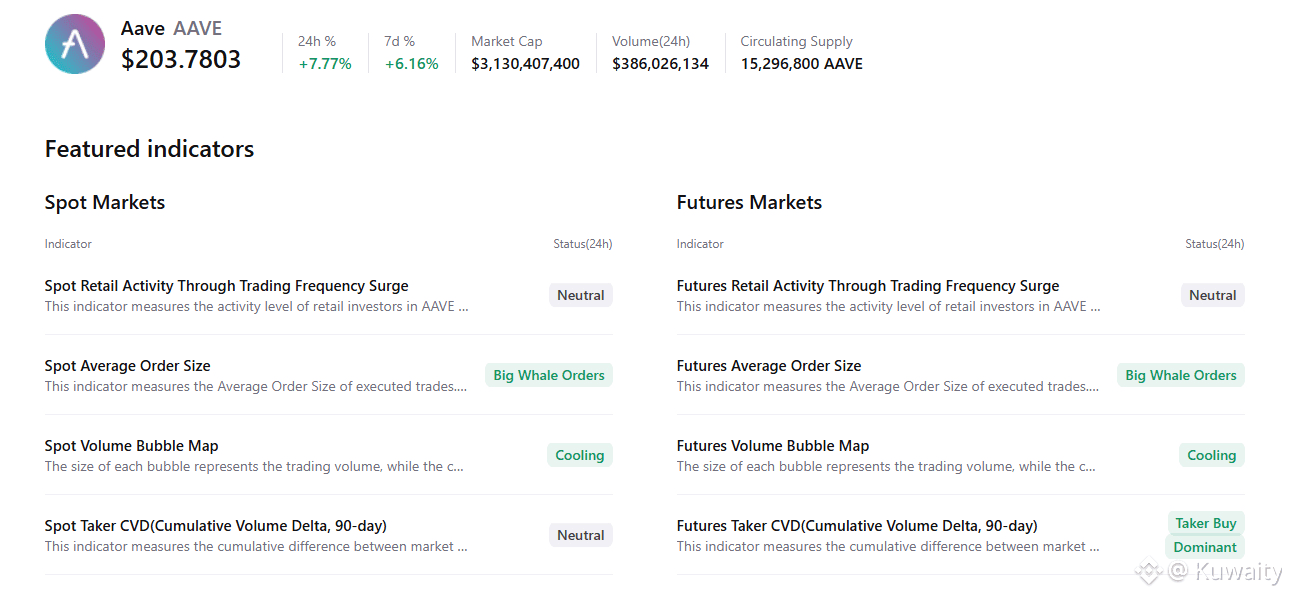Open Futures Retail Activity Through Trading Frequency Surge
1290x596 pixels.
tap(867, 286)
